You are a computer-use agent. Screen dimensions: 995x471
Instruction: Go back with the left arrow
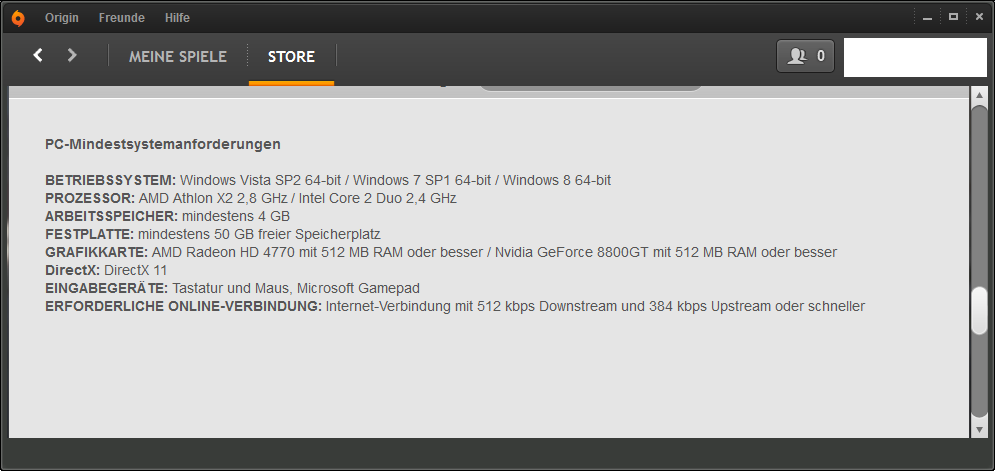[x=38, y=55]
